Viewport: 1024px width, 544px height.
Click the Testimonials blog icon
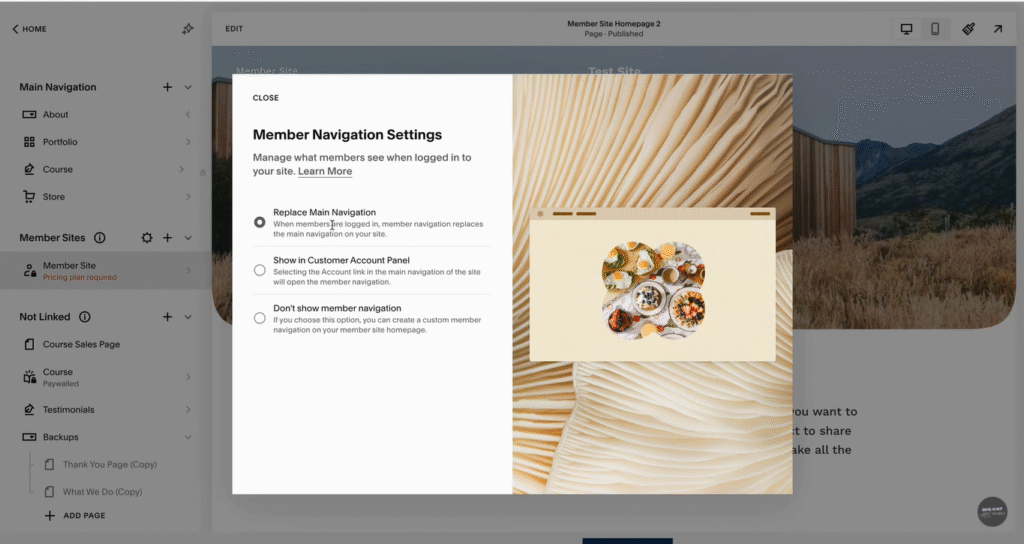coord(29,409)
